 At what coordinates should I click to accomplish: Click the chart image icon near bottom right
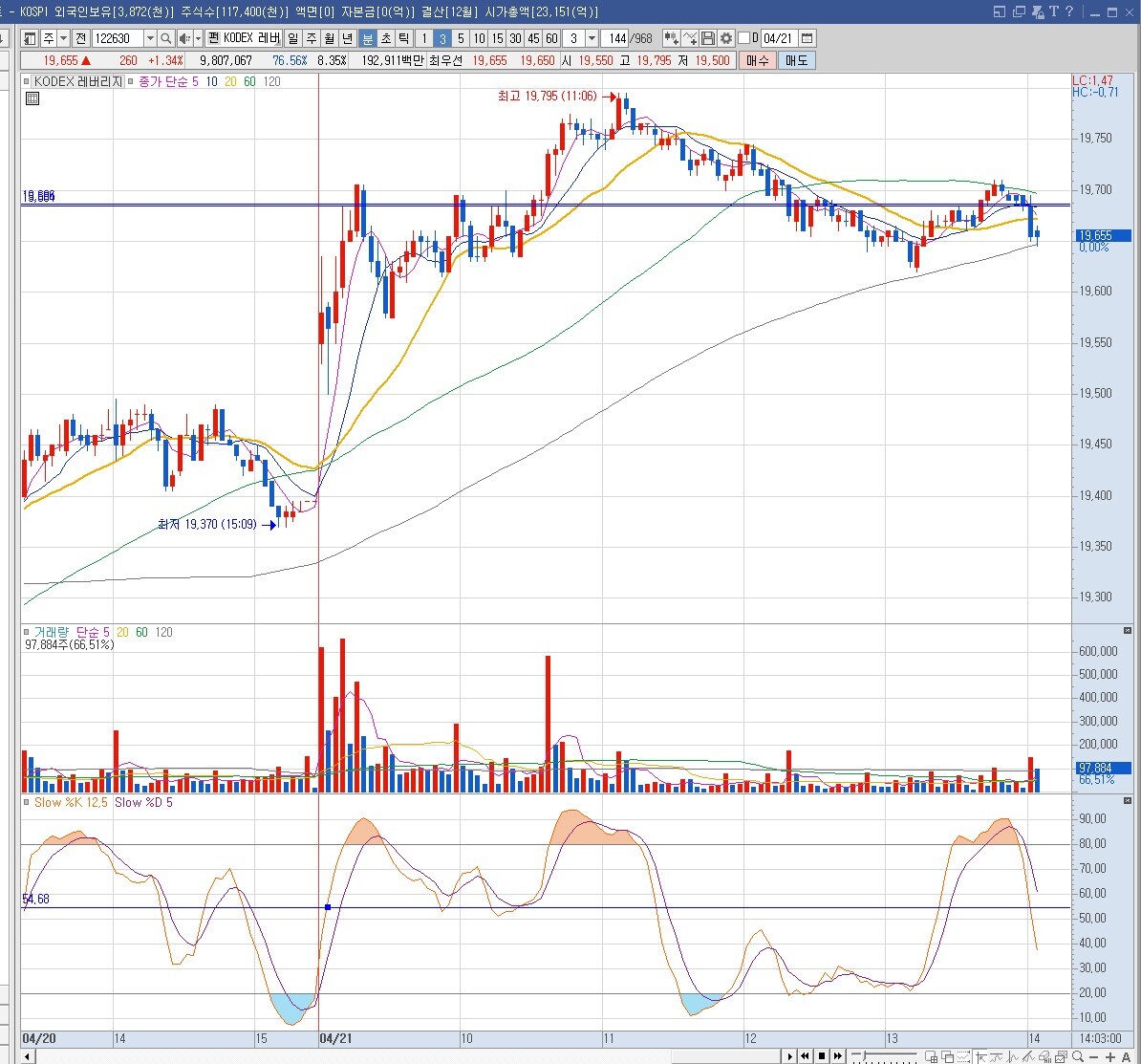point(1061,1056)
